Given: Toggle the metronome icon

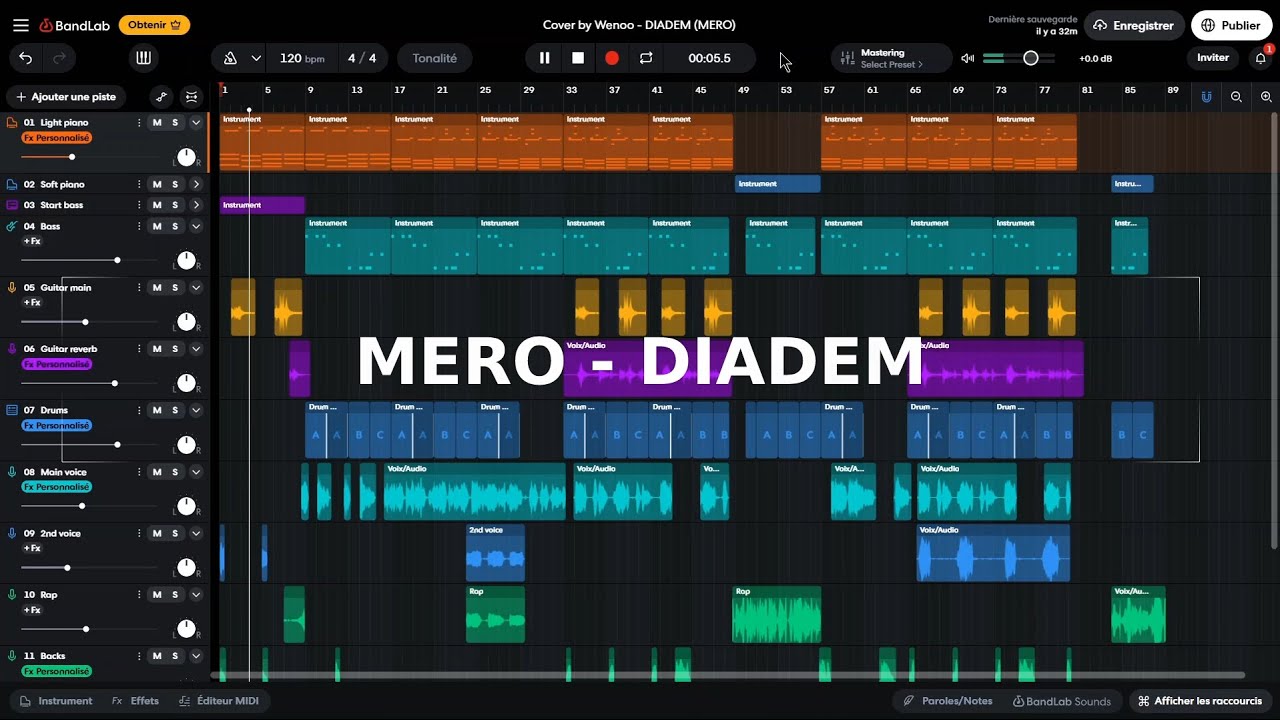Looking at the screenshot, I should [230, 58].
